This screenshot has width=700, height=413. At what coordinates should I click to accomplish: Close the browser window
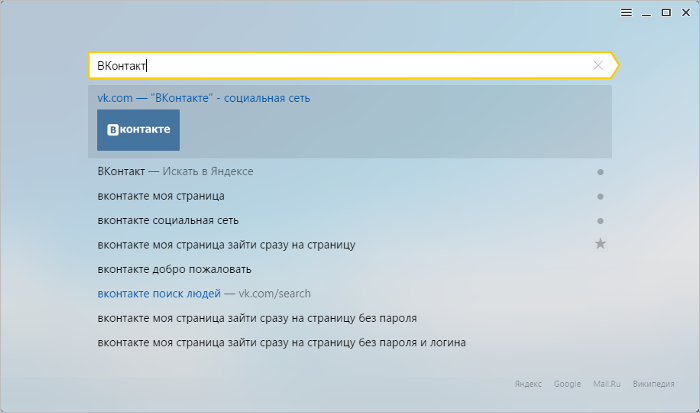pyautogui.click(x=686, y=13)
